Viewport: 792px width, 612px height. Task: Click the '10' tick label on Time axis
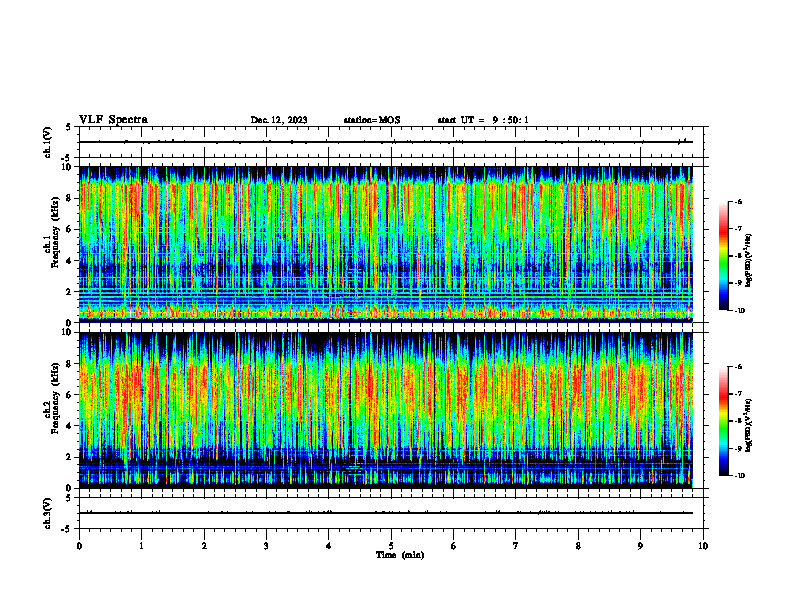click(x=703, y=546)
